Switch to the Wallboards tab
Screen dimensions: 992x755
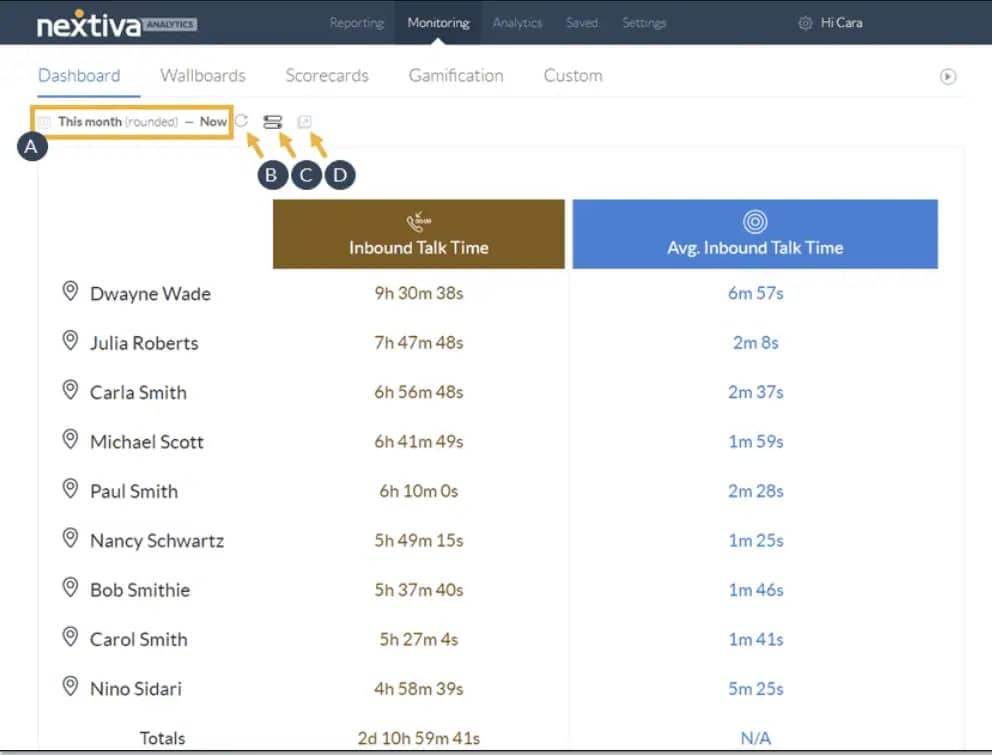pos(203,75)
